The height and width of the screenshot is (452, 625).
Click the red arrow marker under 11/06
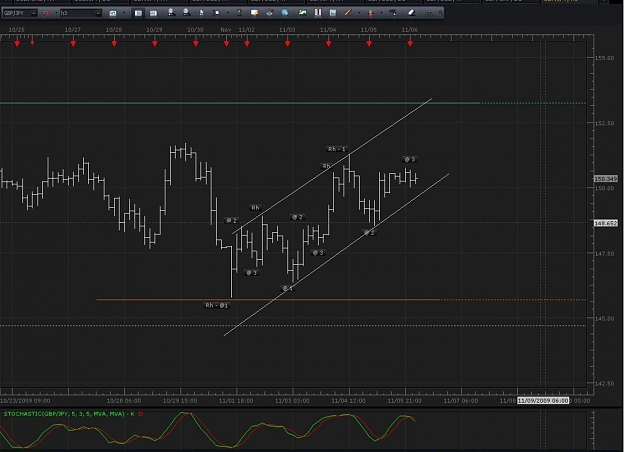coord(410,43)
